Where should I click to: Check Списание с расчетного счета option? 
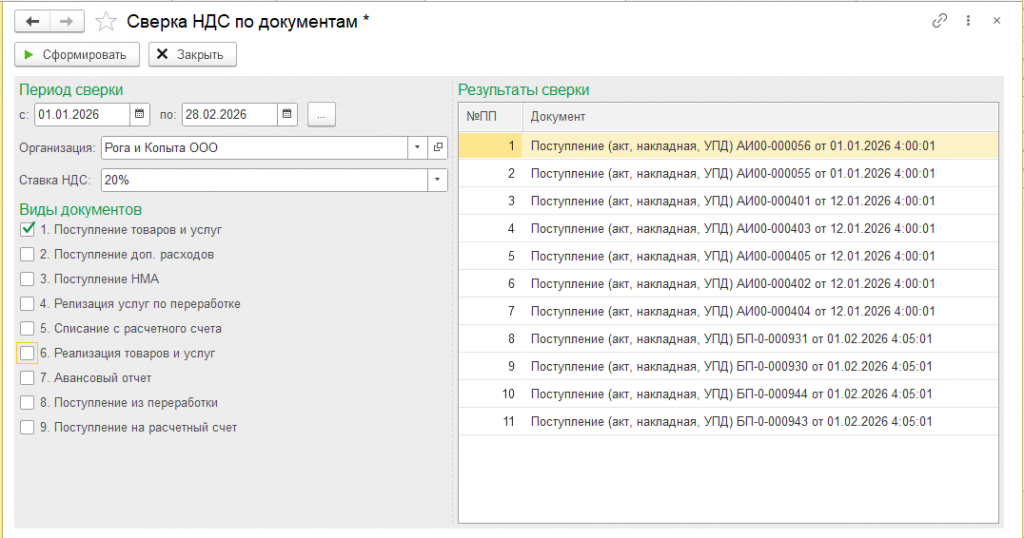(x=28, y=328)
